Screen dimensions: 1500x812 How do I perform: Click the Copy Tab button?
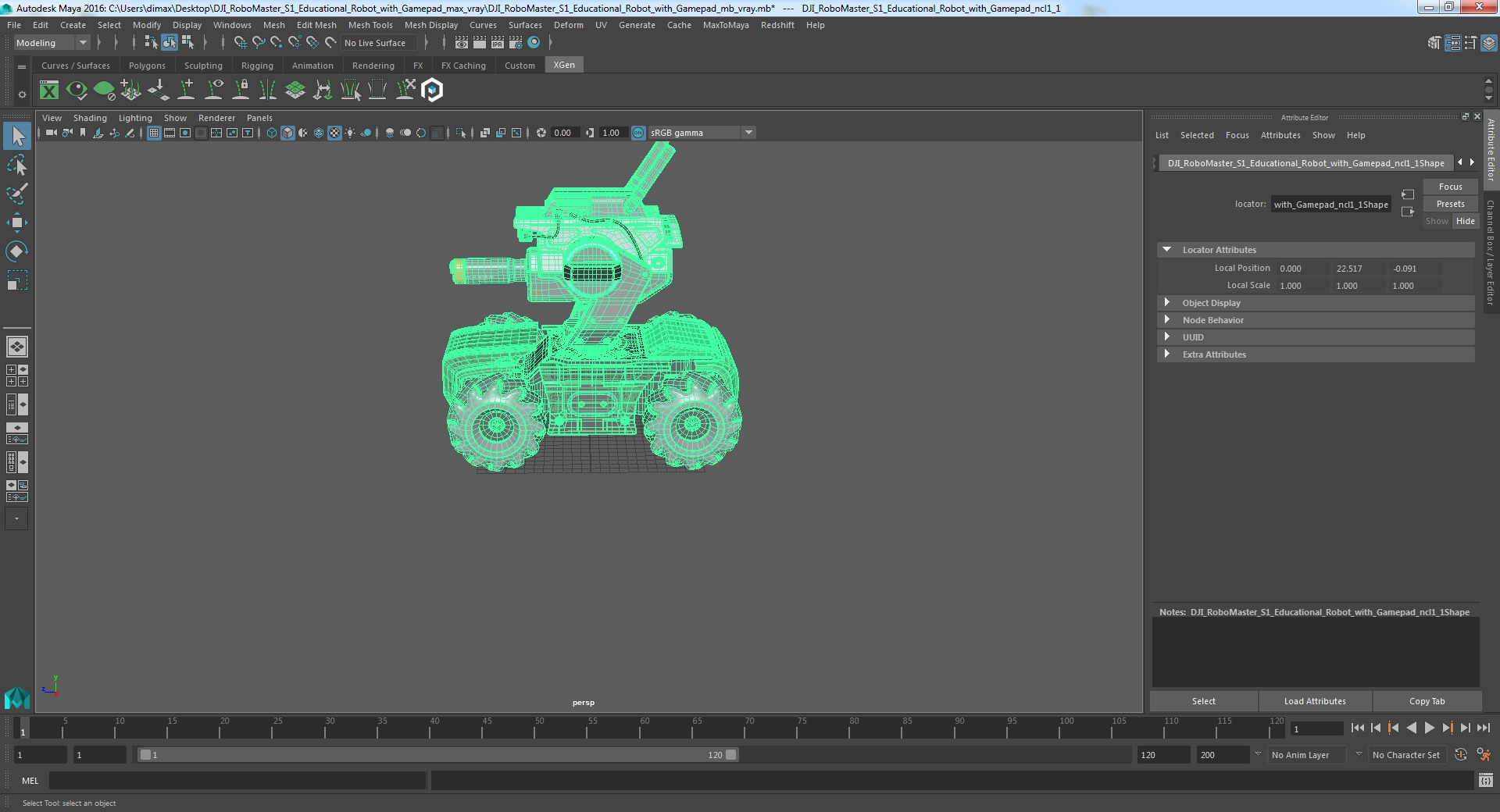1427,701
